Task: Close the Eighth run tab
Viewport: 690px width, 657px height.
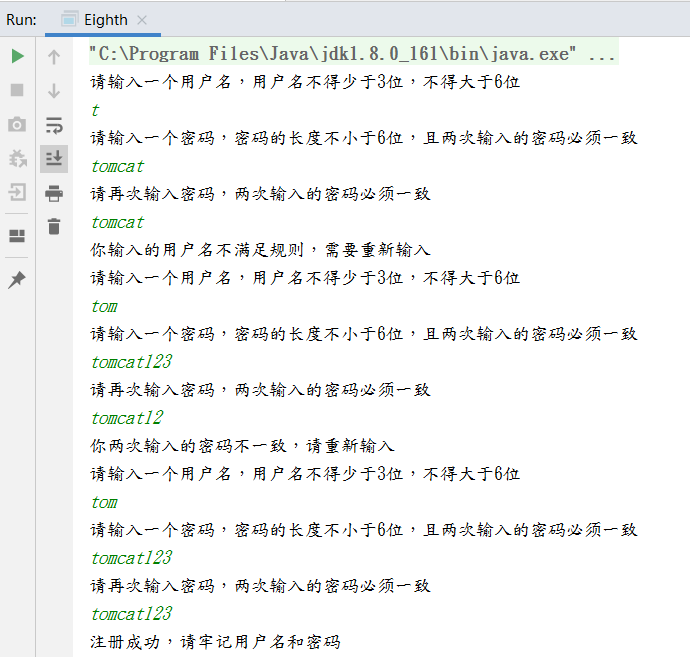Action: click(142, 20)
